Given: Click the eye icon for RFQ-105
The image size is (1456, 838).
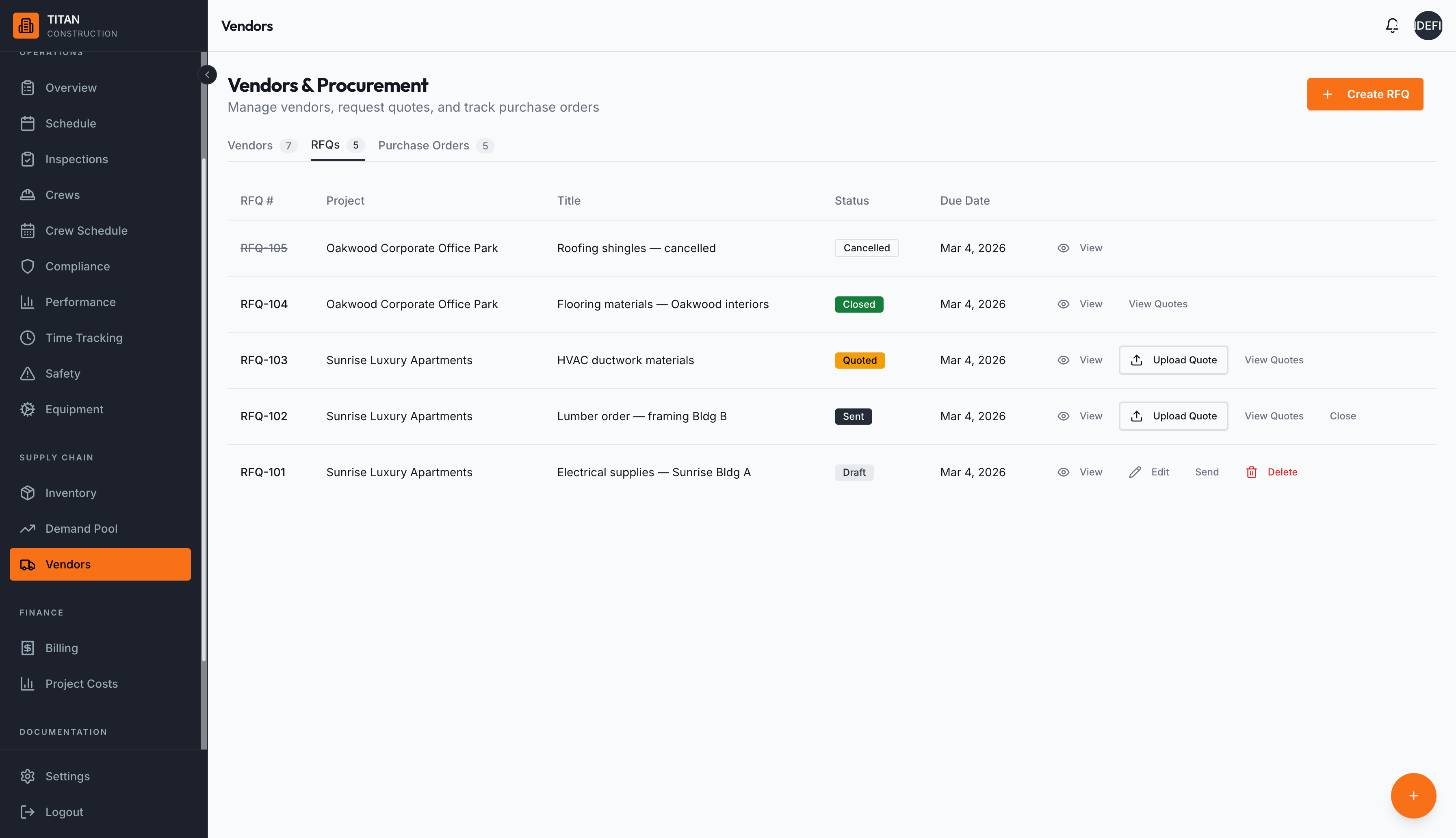Looking at the screenshot, I should click(x=1063, y=248).
